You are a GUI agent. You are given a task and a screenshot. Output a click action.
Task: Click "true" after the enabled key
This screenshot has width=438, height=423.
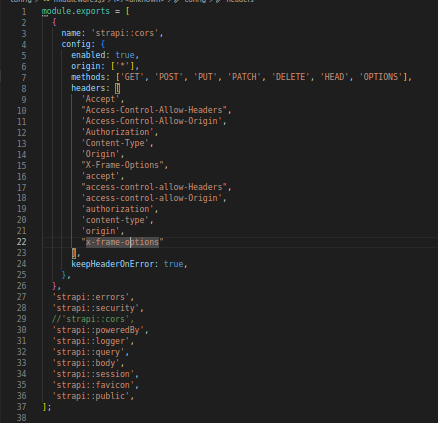pyautogui.click(x=125, y=55)
